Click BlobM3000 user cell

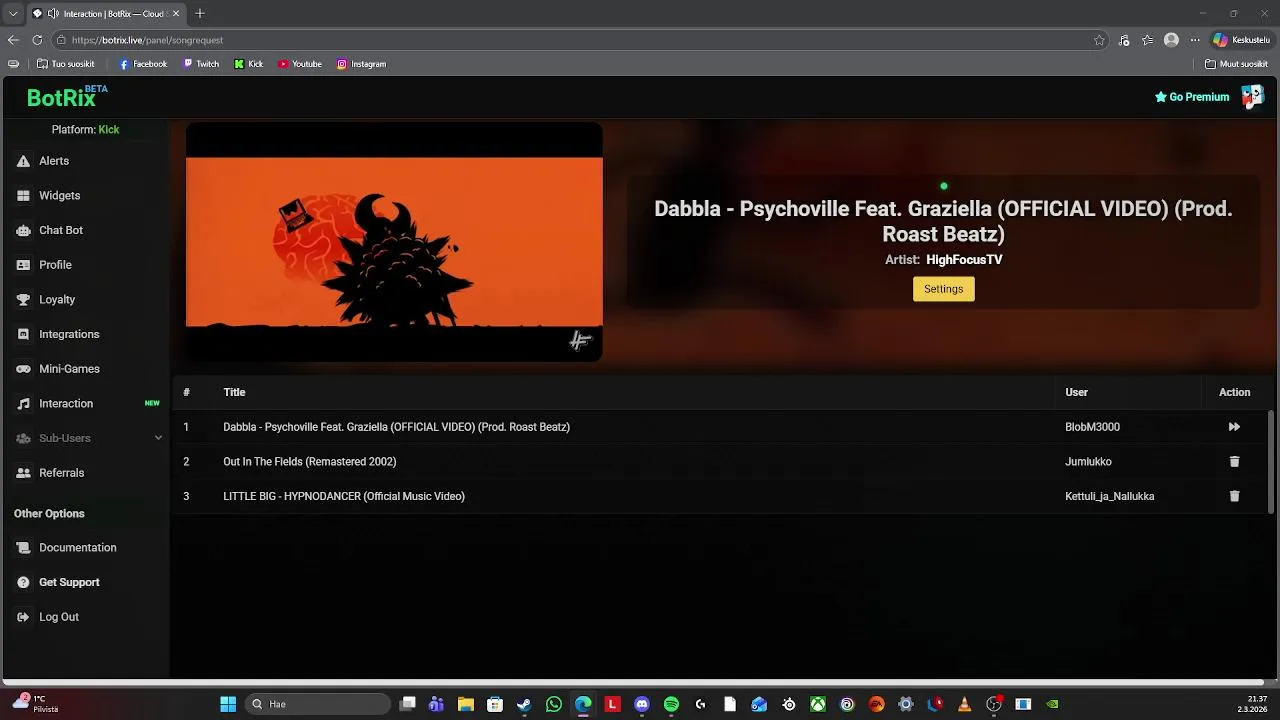click(1092, 427)
